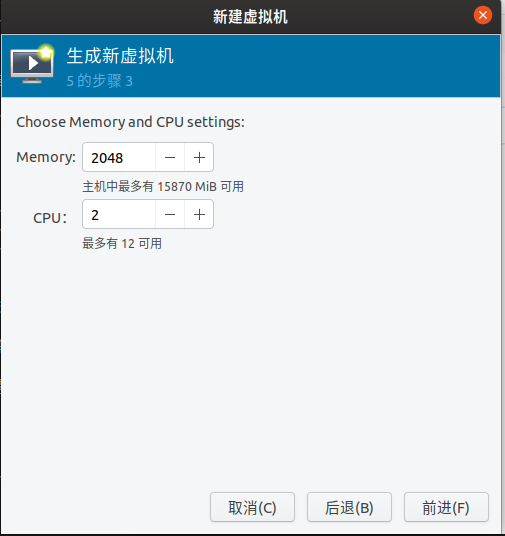Close the 新建虚拟机 dialog window
This screenshot has height=536, width=505.
tap(483, 15)
